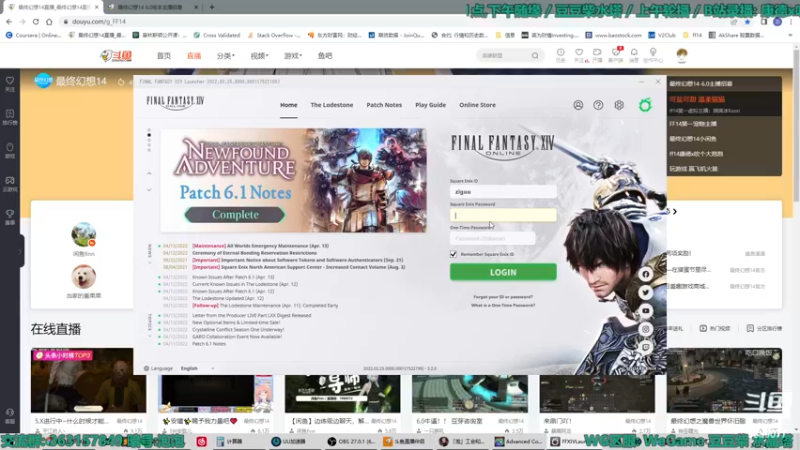The width and height of the screenshot is (800, 450).
Task: Go to browser home page
Action: point(49,21)
